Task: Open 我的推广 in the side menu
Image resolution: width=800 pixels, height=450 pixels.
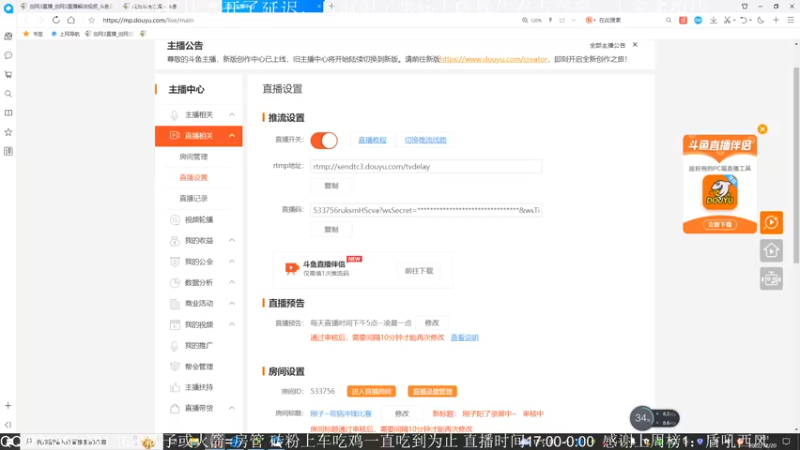Action: (x=198, y=345)
